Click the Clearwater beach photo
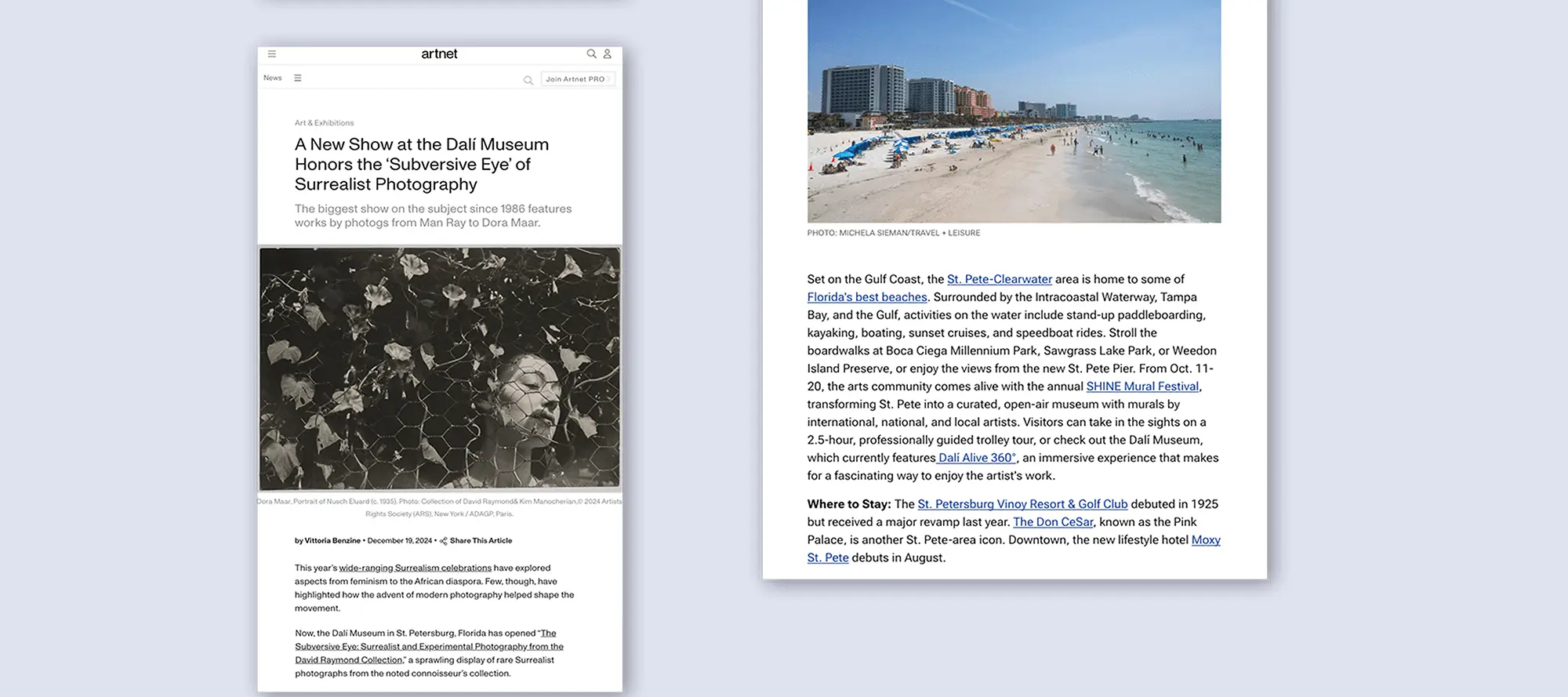The width and height of the screenshot is (1568, 697). (x=1014, y=111)
